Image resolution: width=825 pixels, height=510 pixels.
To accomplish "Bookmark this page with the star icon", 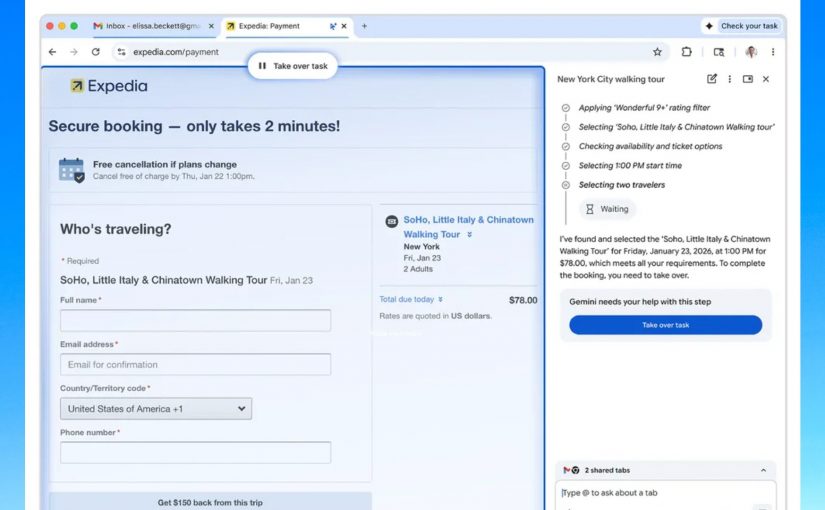I will [x=657, y=52].
